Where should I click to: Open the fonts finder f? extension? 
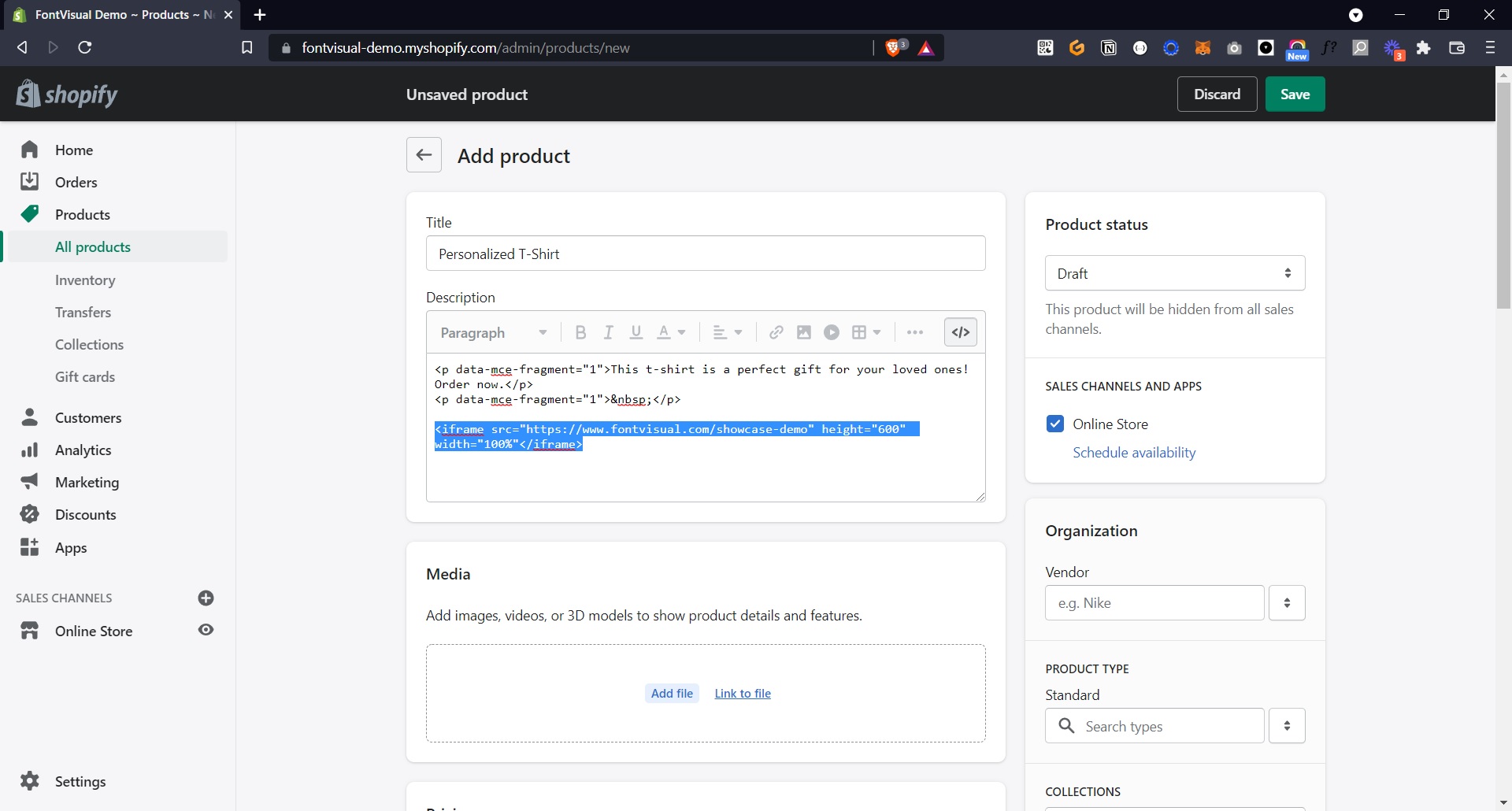click(x=1329, y=47)
